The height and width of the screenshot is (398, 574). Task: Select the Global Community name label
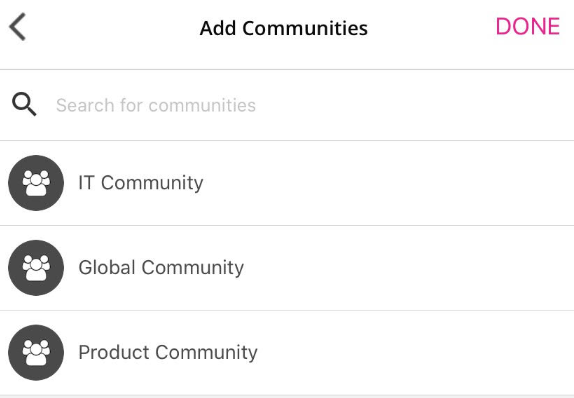[x=161, y=268]
